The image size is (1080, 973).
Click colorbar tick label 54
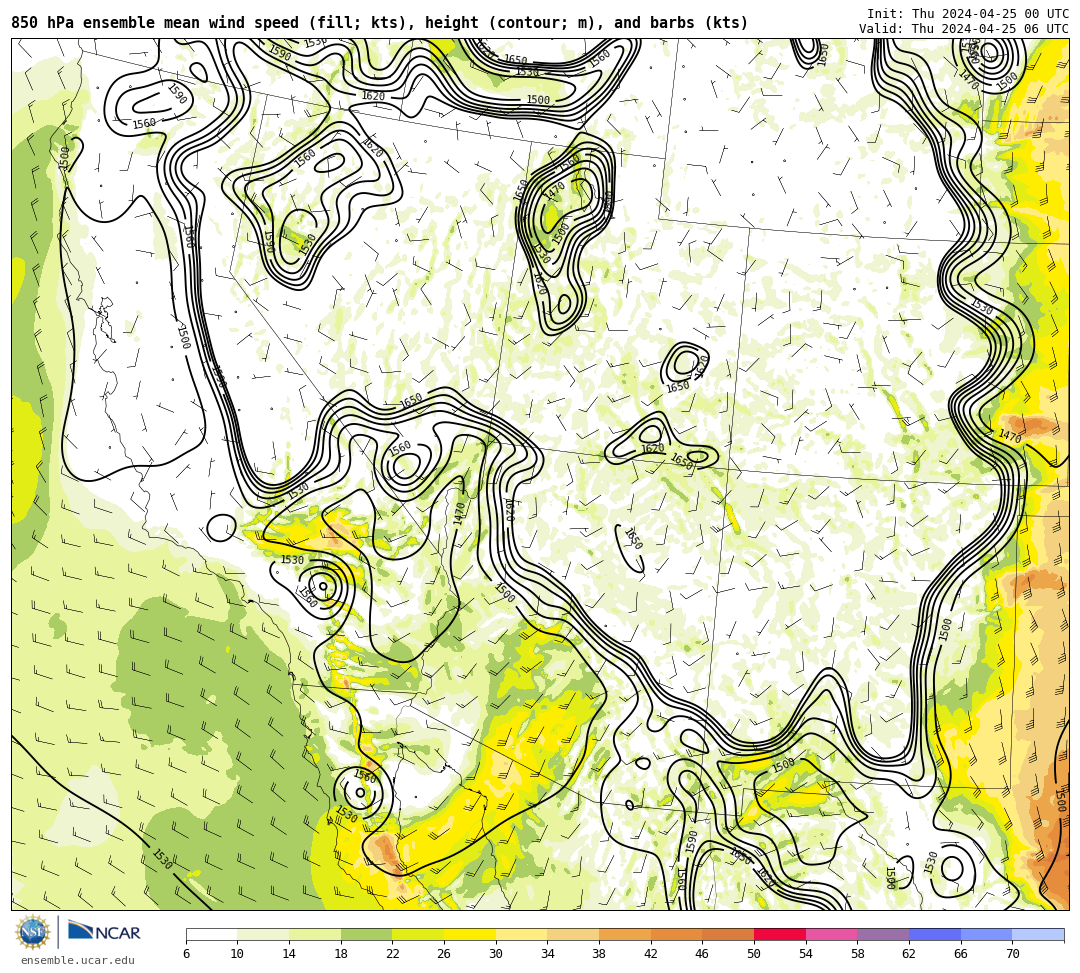point(806,954)
